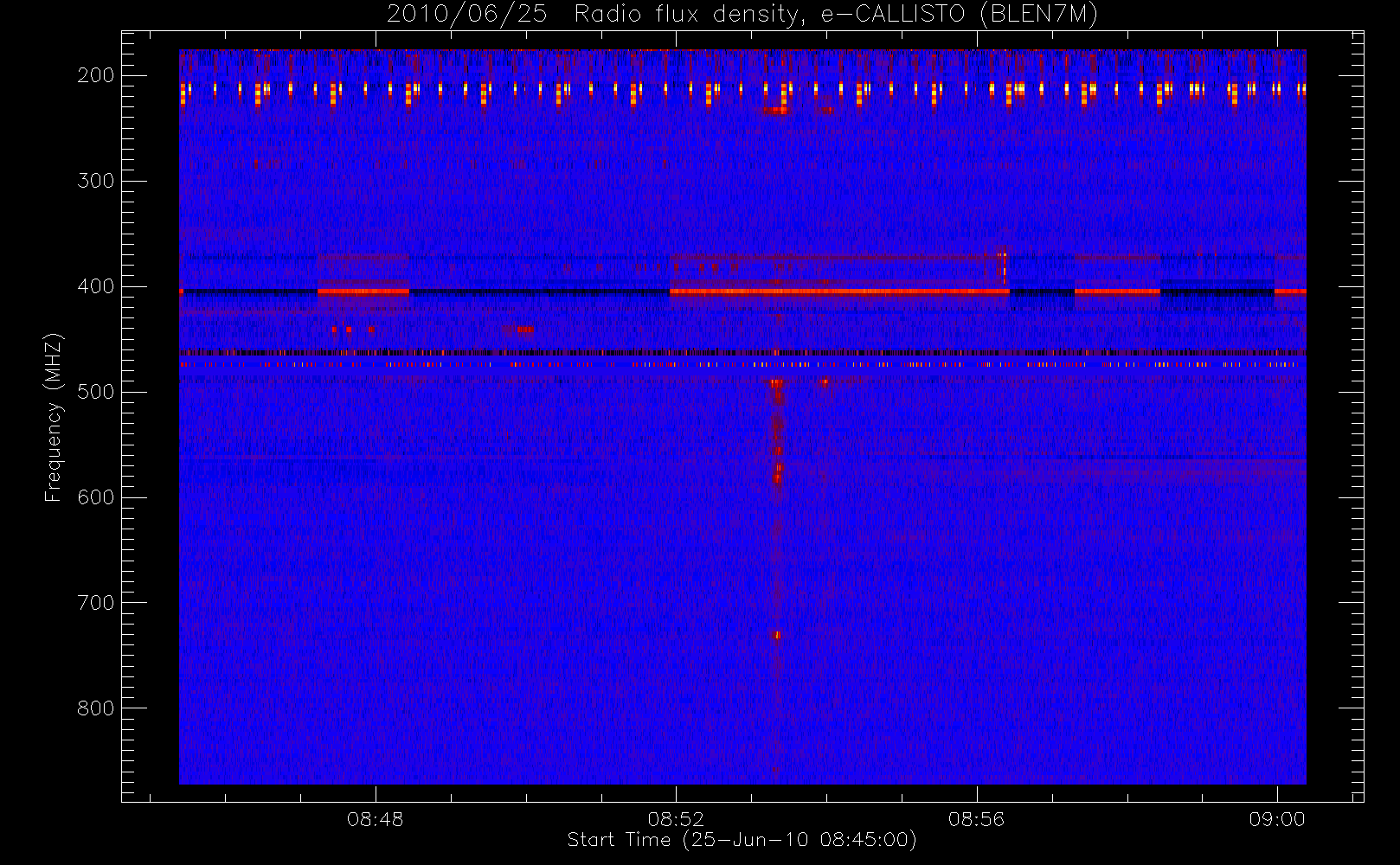Select the 200 frequency axis label
1400x865 pixels.
coord(95,75)
